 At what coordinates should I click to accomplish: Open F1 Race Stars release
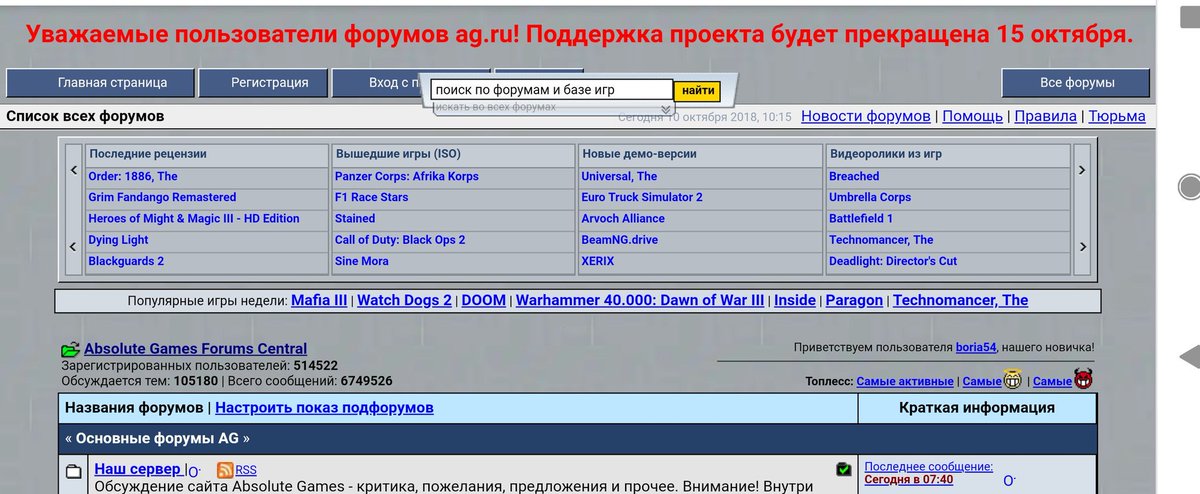(x=372, y=197)
